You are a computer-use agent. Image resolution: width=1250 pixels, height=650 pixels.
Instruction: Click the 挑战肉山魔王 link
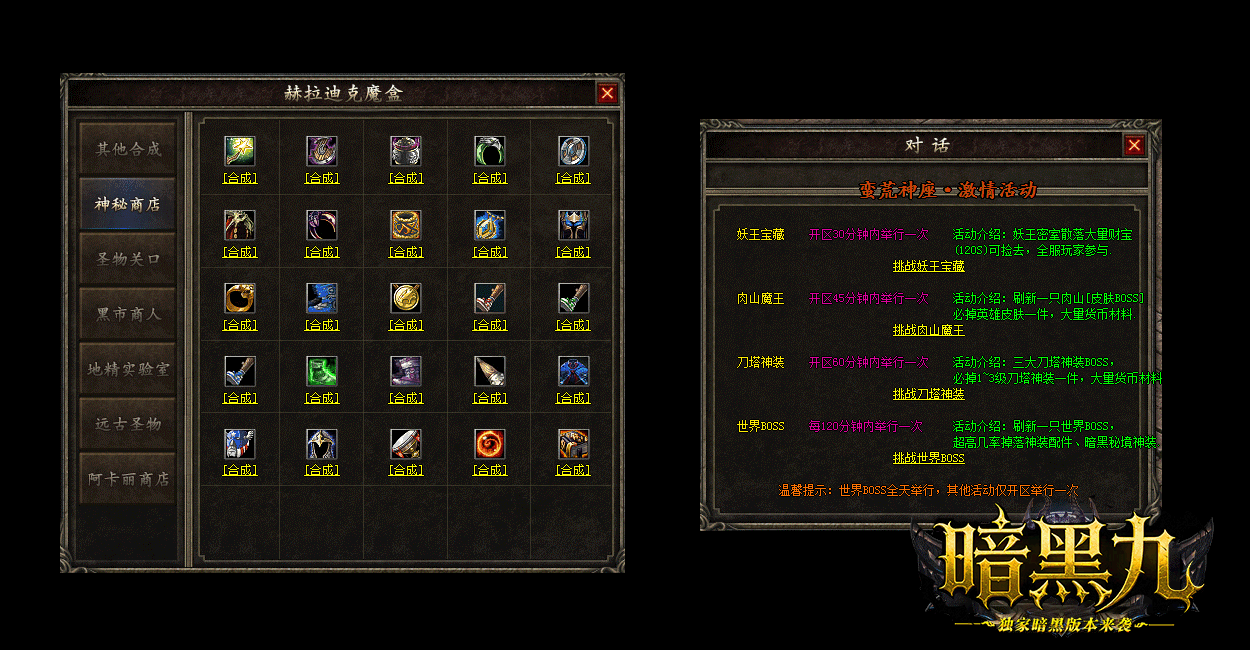929,330
